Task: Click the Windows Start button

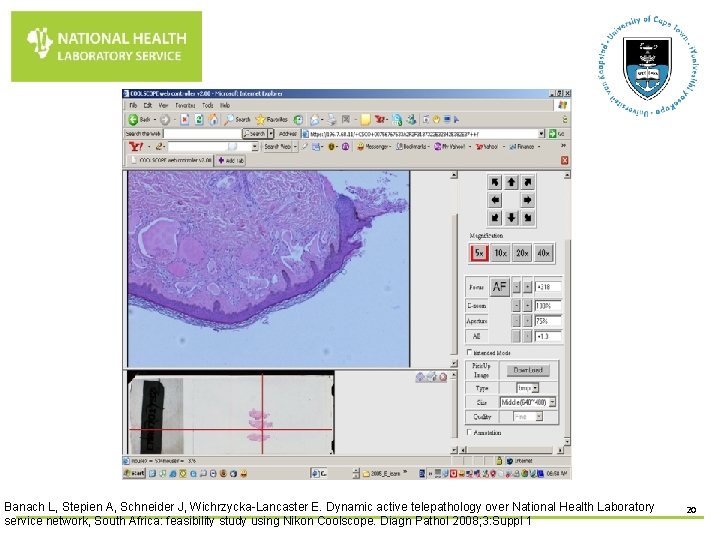Action: 134,473
